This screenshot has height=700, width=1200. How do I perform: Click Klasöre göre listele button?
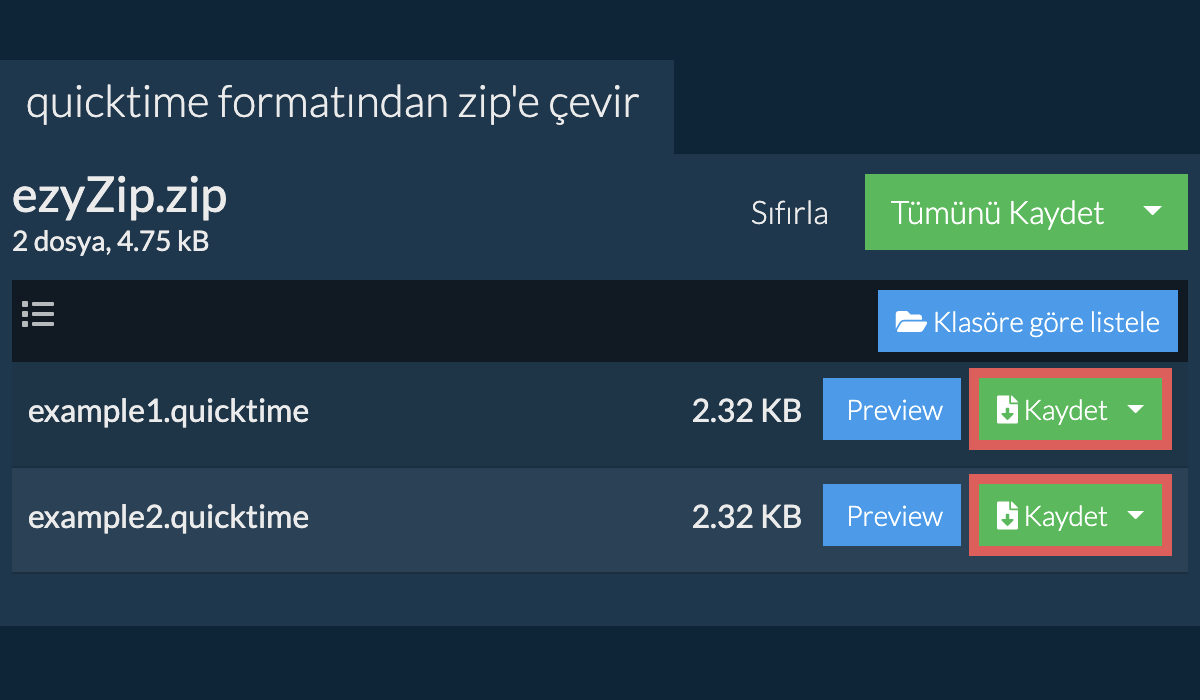tap(1028, 322)
